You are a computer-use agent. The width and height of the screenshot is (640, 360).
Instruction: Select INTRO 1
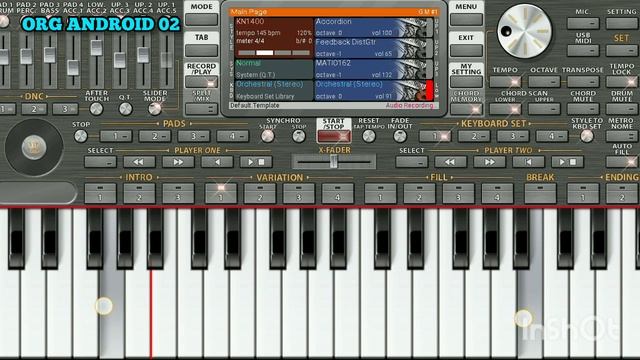coord(100,193)
